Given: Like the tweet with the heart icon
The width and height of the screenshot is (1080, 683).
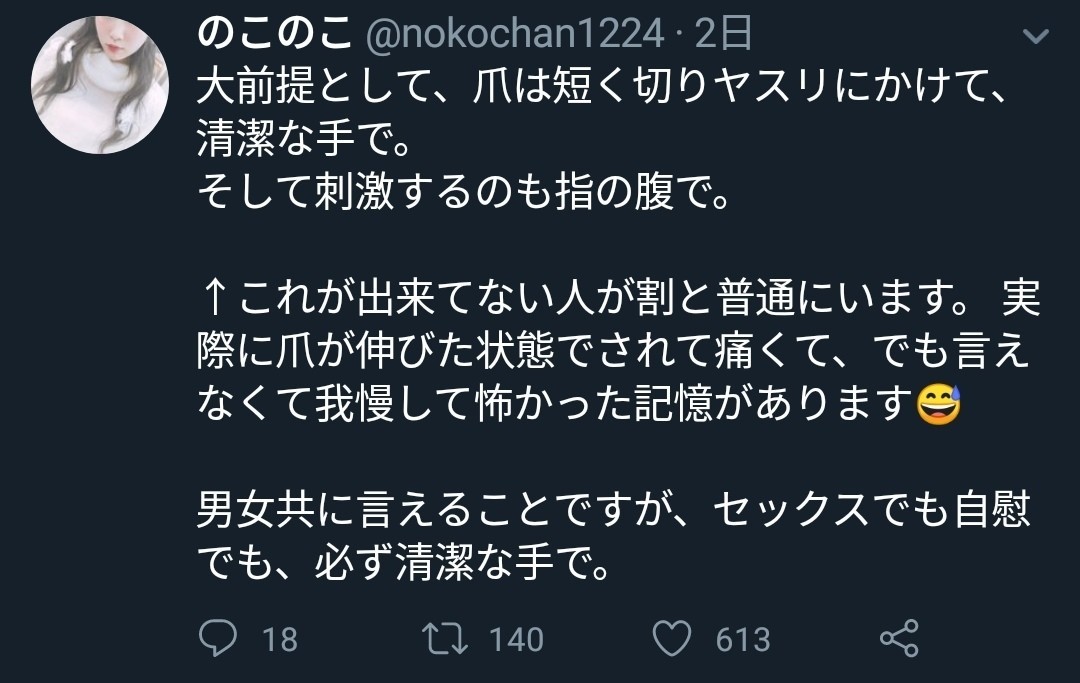Looking at the screenshot, I should [673, 638].
